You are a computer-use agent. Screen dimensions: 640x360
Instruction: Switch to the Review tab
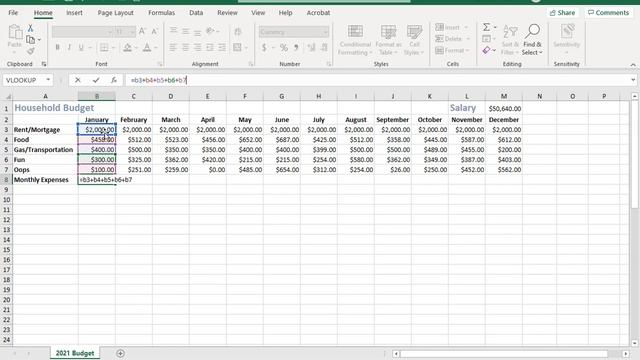pyautogui.click(x=227, y=13)
